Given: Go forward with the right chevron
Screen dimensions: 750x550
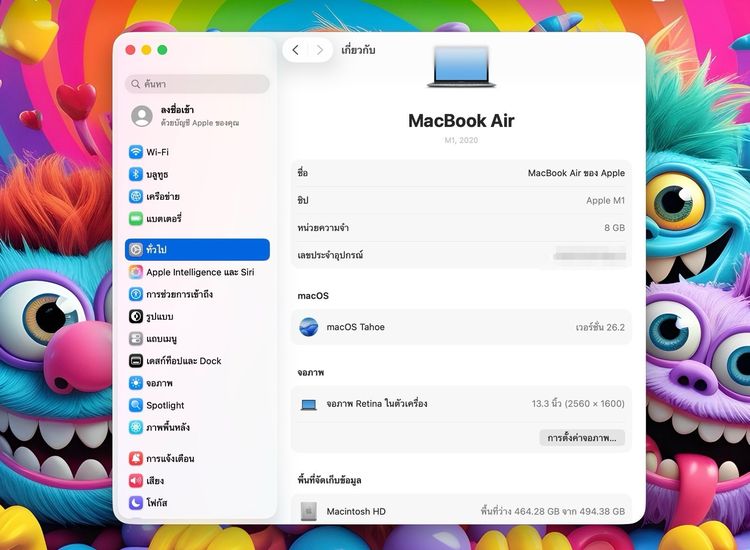Looking at the screenshot, I should coord(320,50).
